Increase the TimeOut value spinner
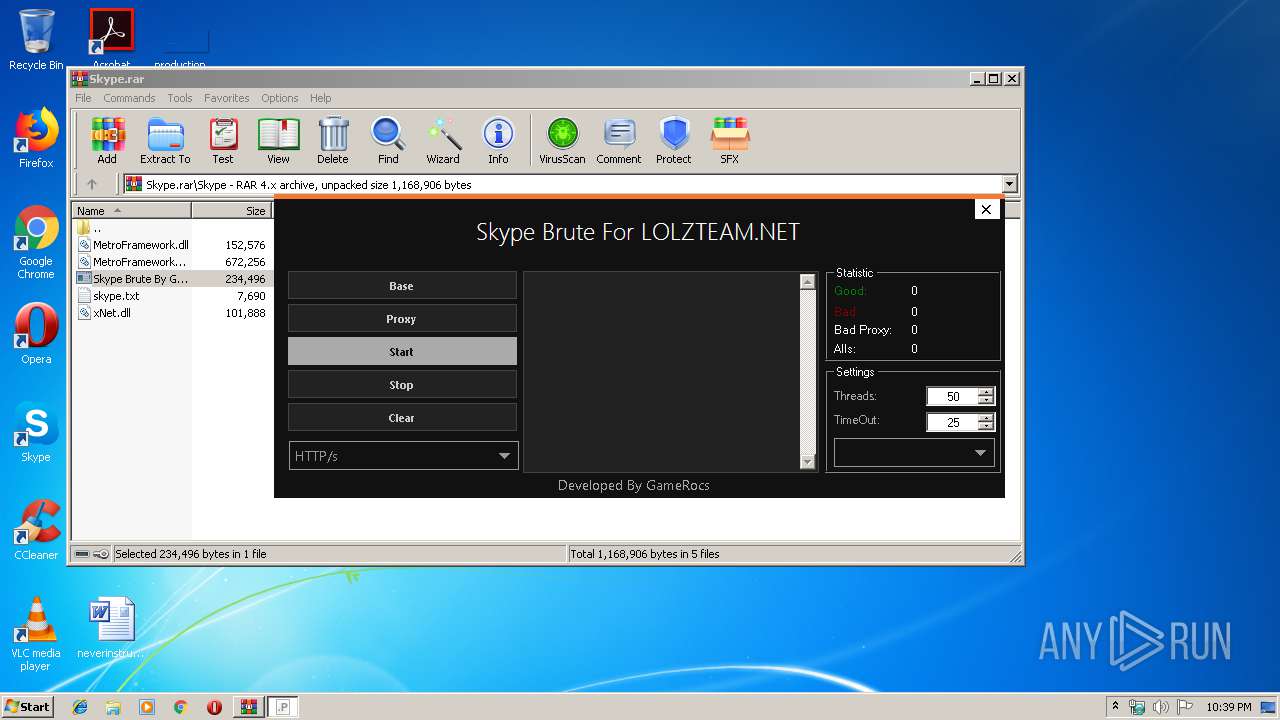The image size is (1280, 720). point(986,418)
